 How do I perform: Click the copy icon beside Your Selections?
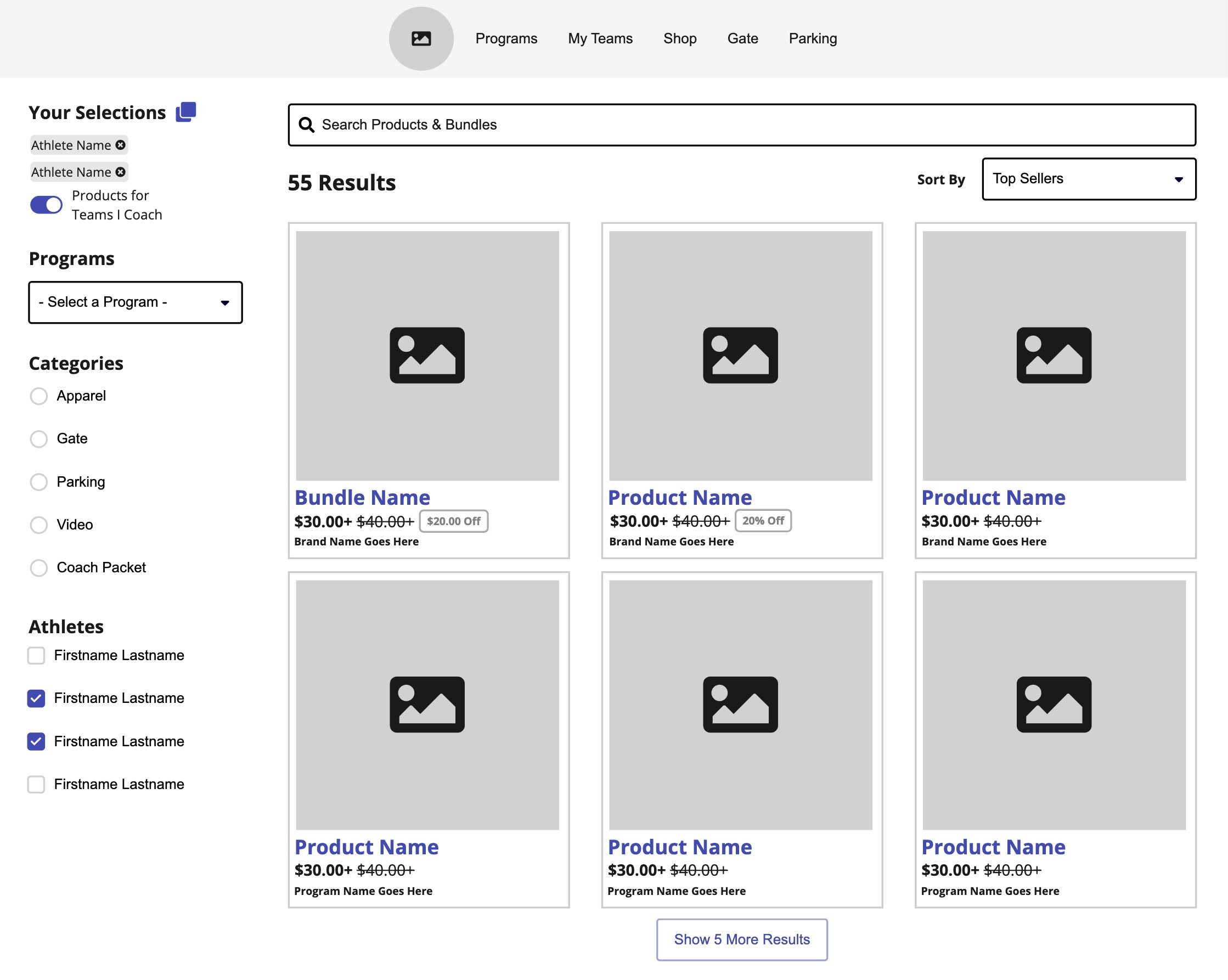click(x=185, y=111)
